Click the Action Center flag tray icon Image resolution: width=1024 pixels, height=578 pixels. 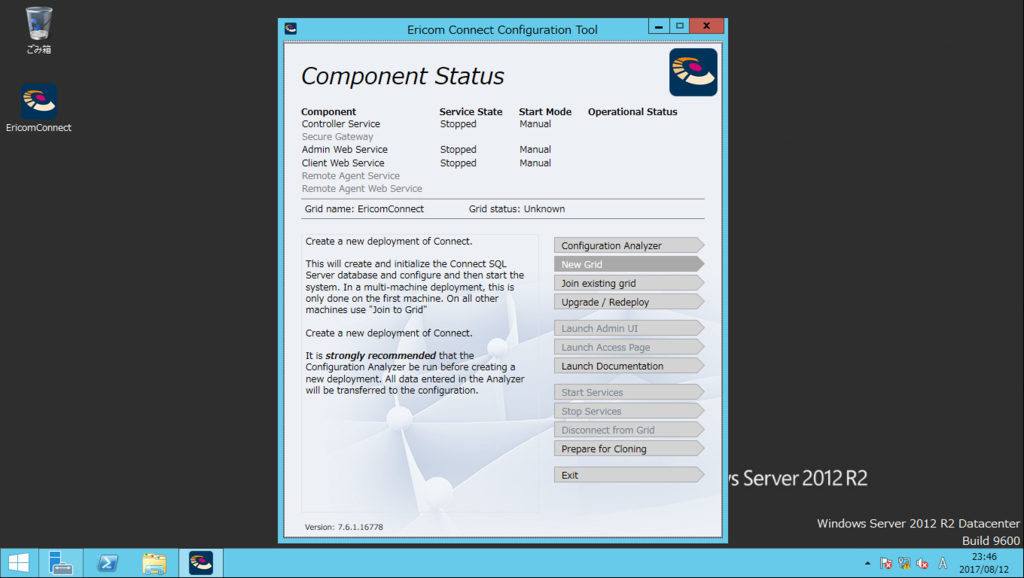click(x=886, y=563)
